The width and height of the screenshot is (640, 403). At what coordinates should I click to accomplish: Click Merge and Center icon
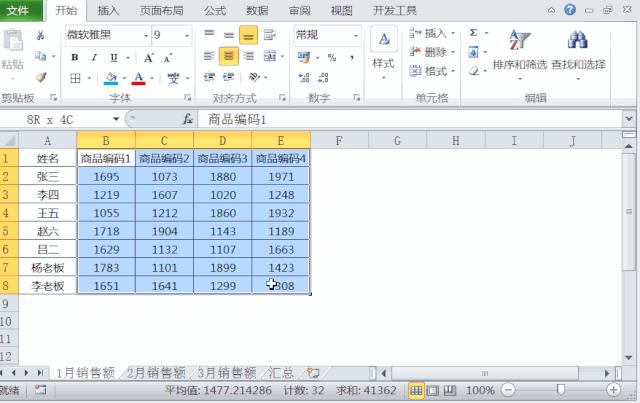coord(270,56)
